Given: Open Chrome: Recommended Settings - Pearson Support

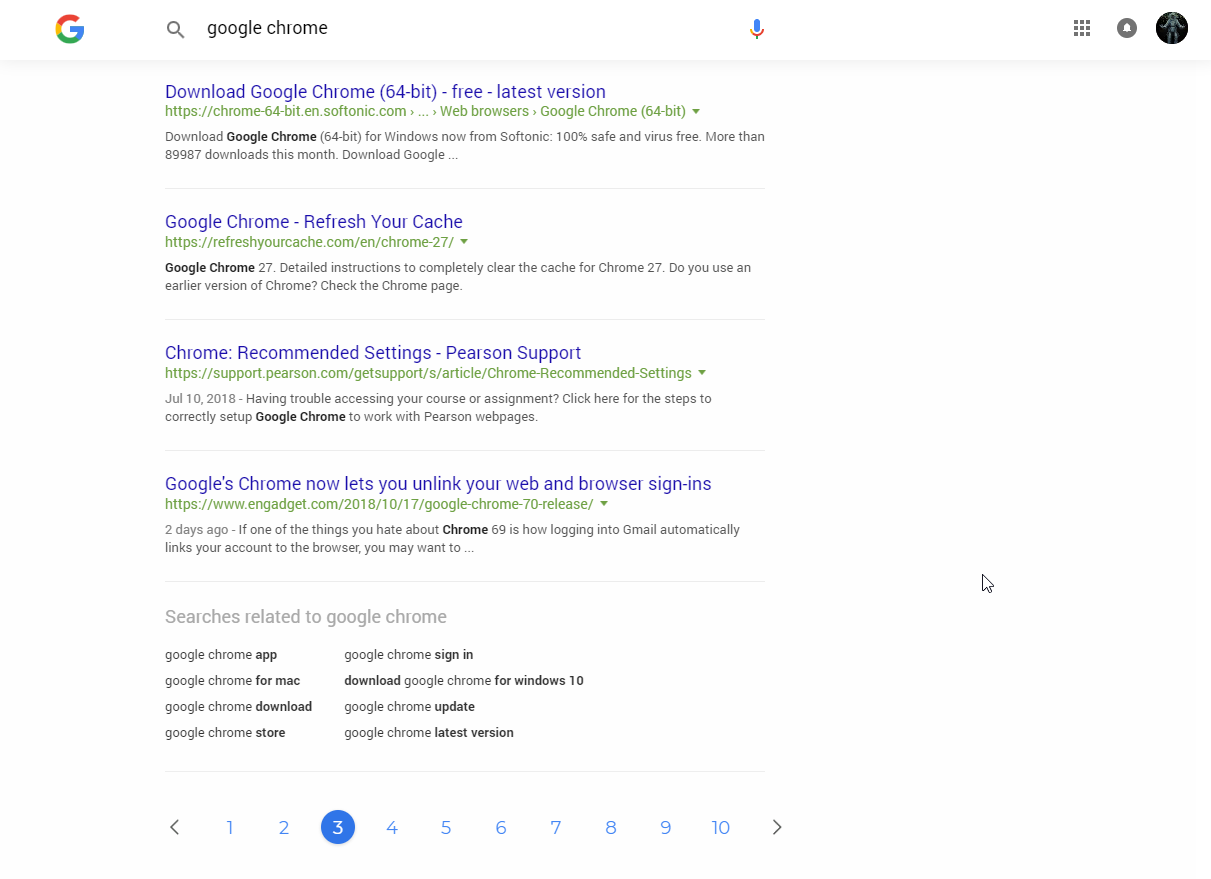Looking at the screenshot, I should [x=373, y=353].
